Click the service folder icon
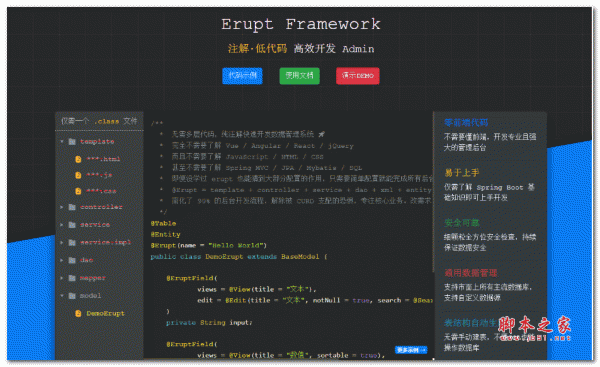Image resolution: width=600 pixels, height=367 pixels. pyautogui.click(x=72, y=225)
